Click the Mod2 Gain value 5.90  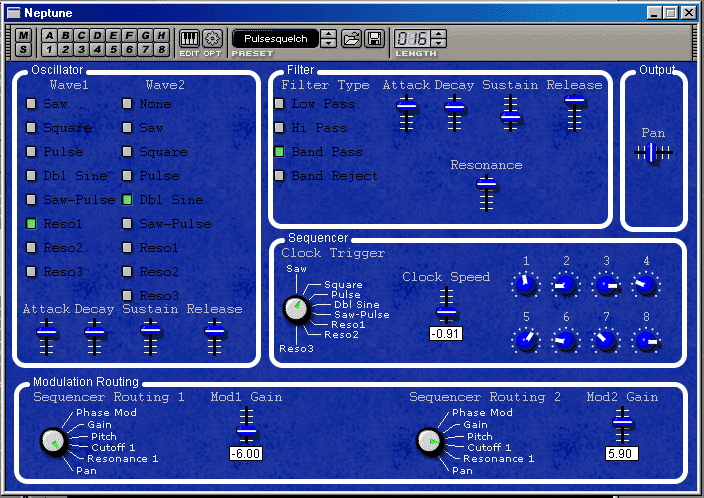click(621, 454)
